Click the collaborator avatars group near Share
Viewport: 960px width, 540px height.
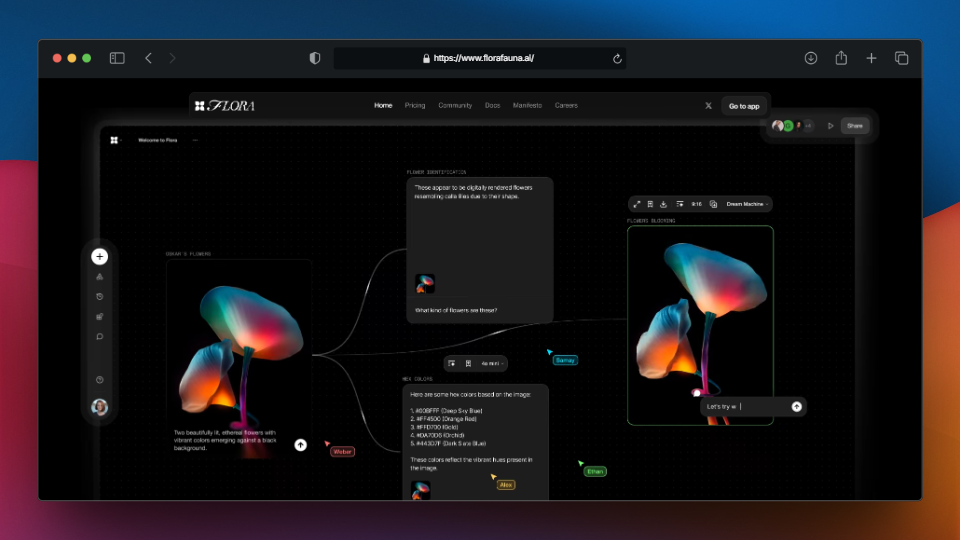[793, 126]
